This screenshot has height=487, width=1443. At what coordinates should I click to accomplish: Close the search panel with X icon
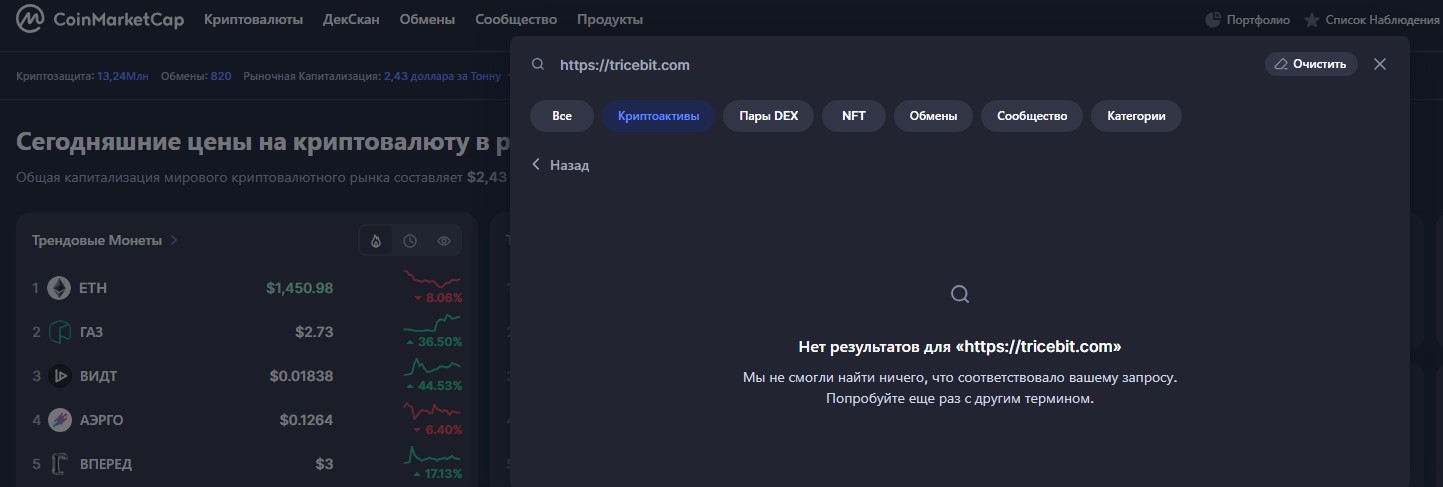1380,64
